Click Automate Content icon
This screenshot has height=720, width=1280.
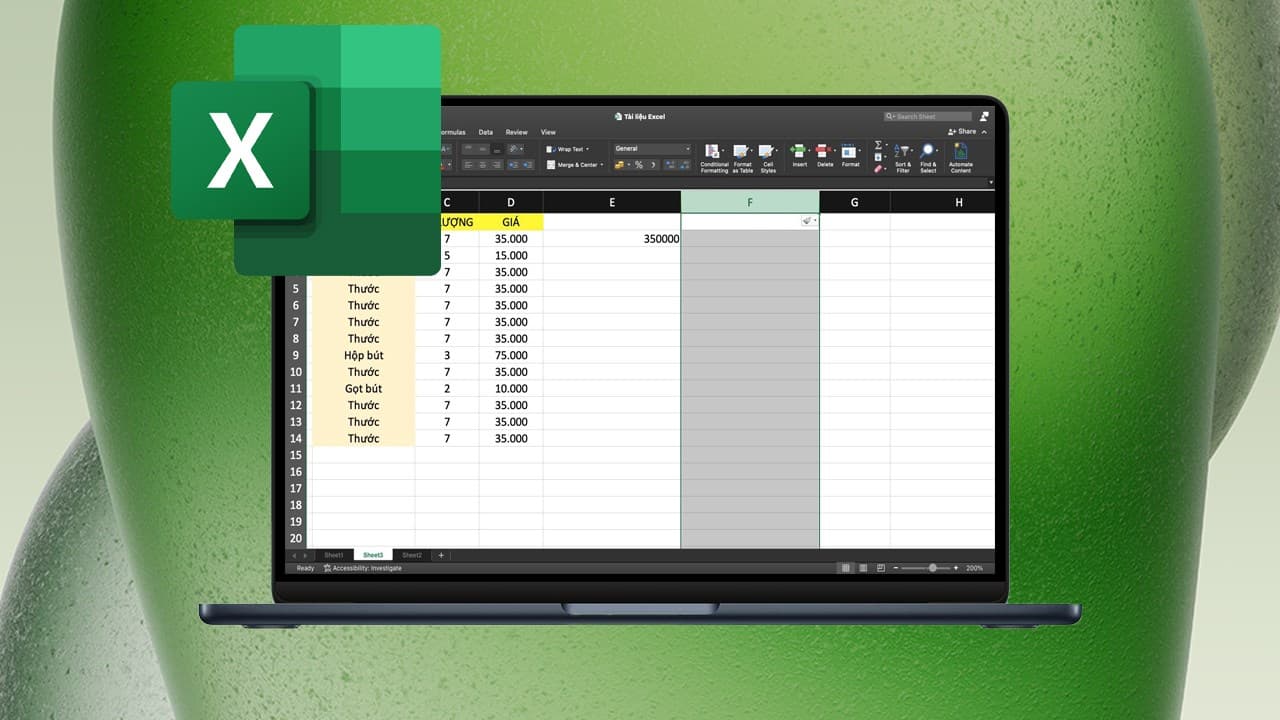[961, 151]
